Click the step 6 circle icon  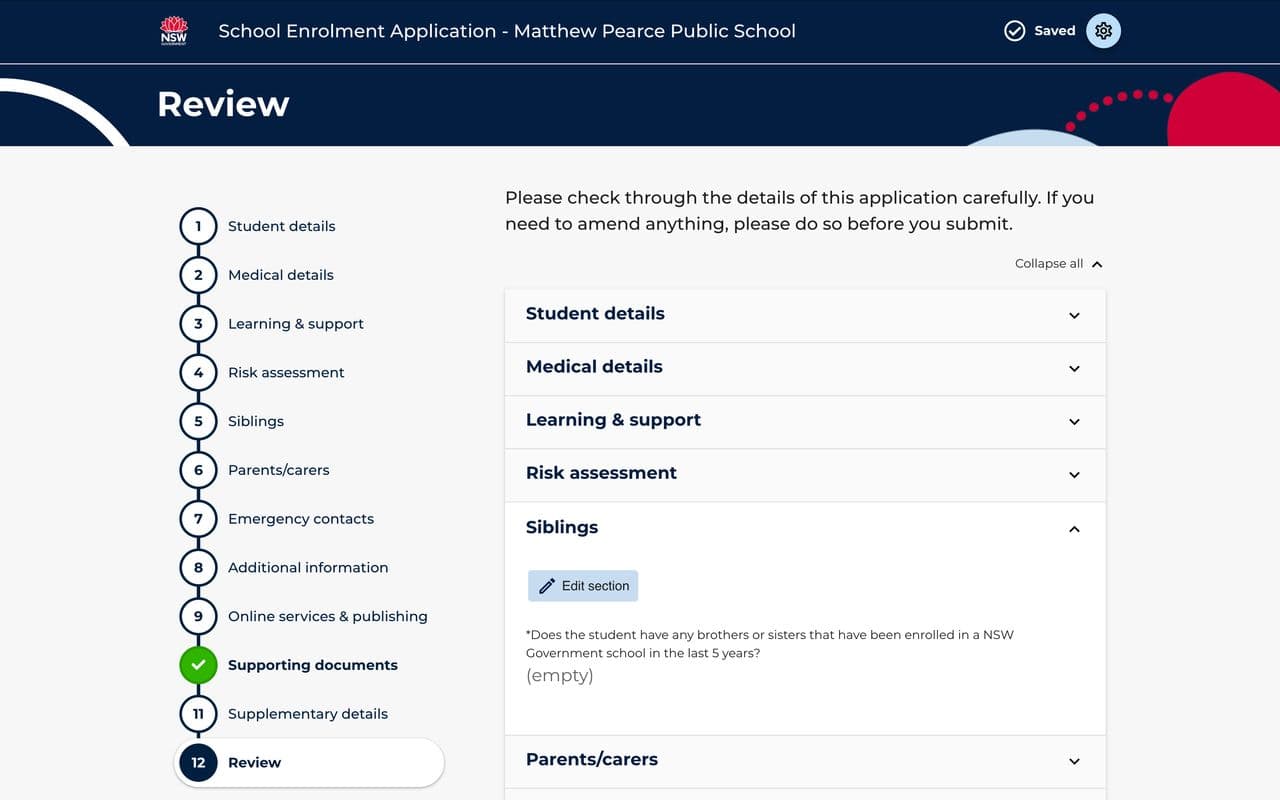coord(198,470)
